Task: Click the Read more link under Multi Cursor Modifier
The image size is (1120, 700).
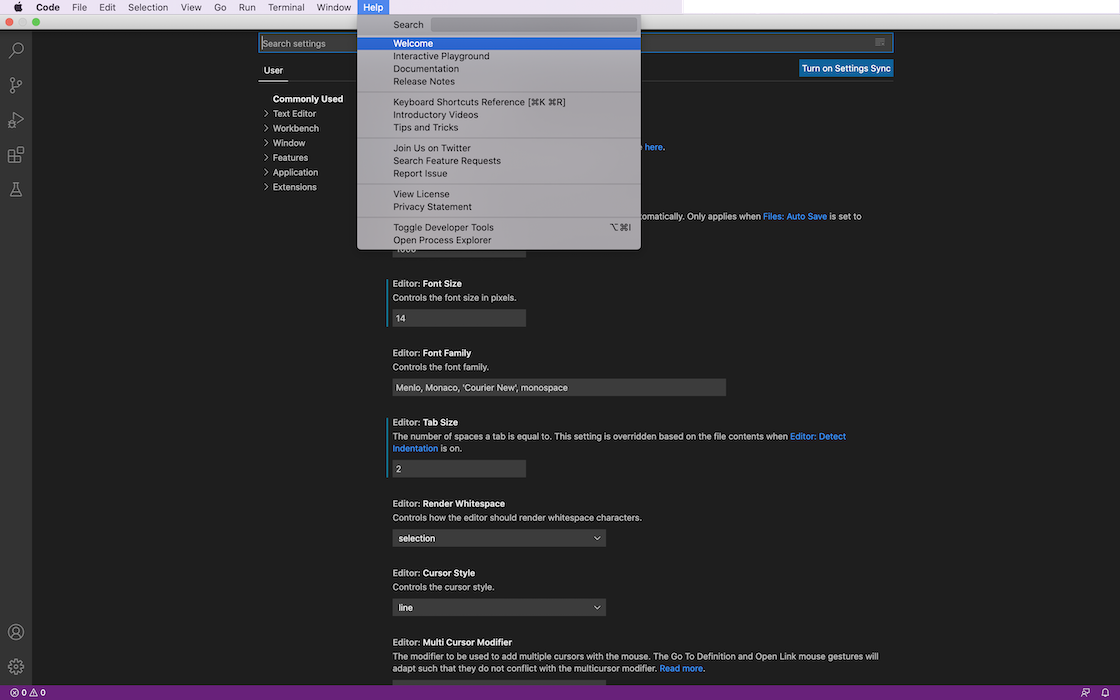Action: point(681,668)
